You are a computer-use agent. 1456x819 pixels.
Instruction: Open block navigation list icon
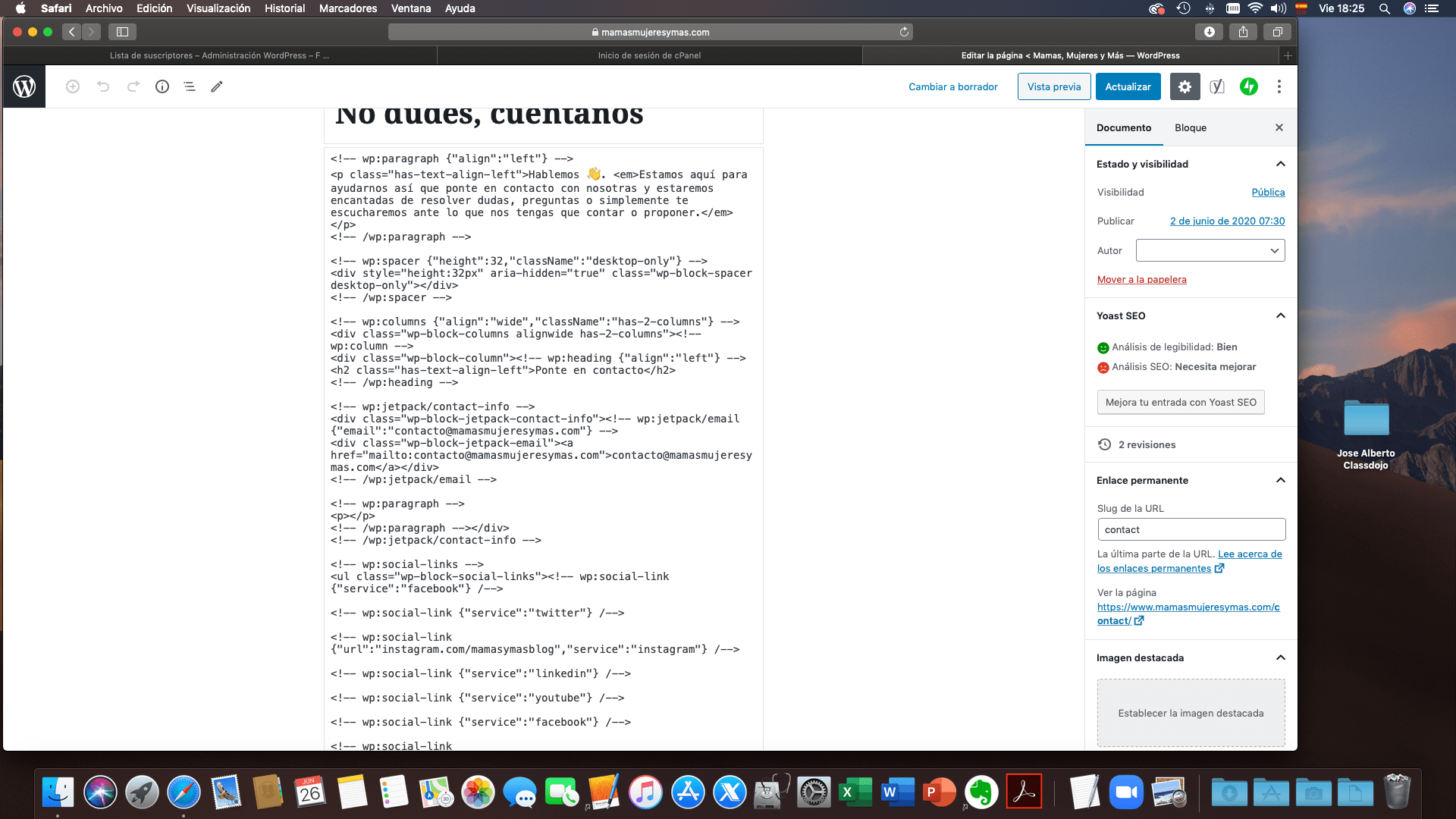[x=190, y=86]
